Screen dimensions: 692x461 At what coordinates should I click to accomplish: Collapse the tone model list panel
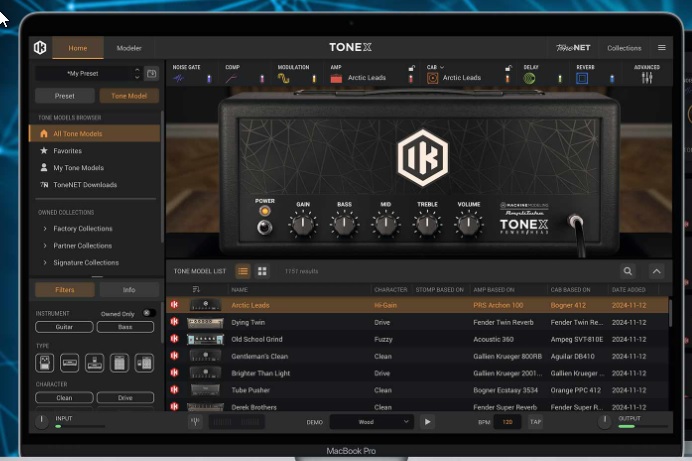[657, 271]
